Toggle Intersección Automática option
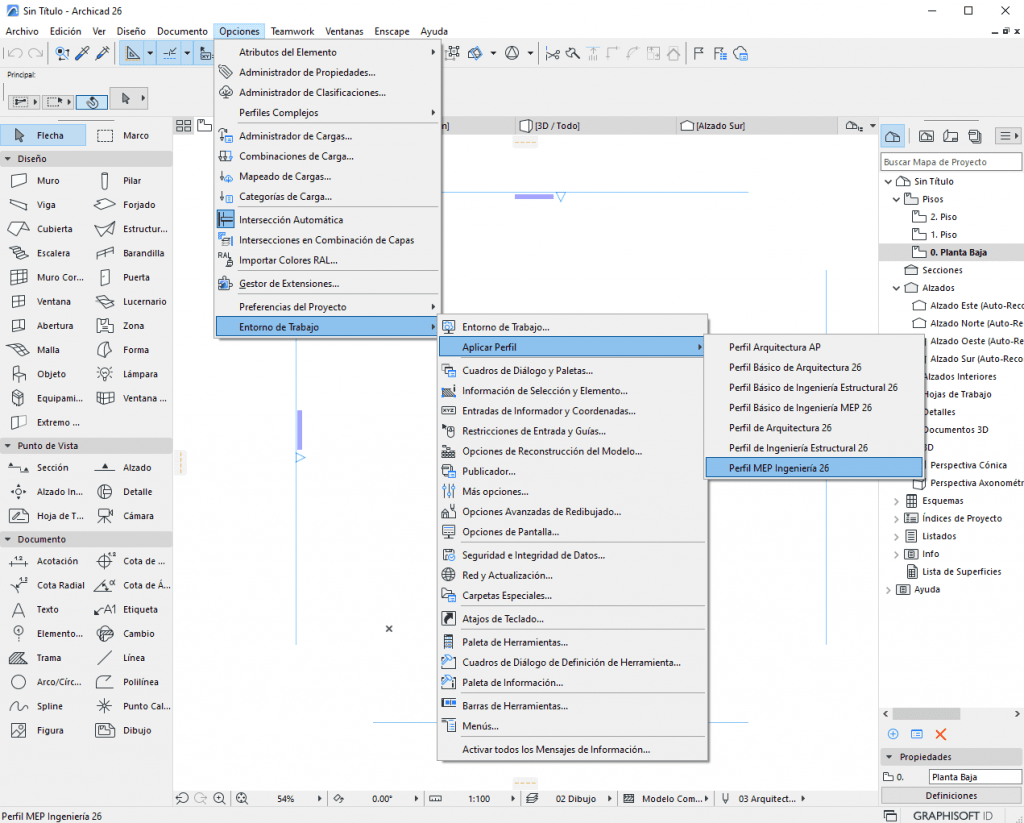The image size is (1024, 823). pos(290,220)
